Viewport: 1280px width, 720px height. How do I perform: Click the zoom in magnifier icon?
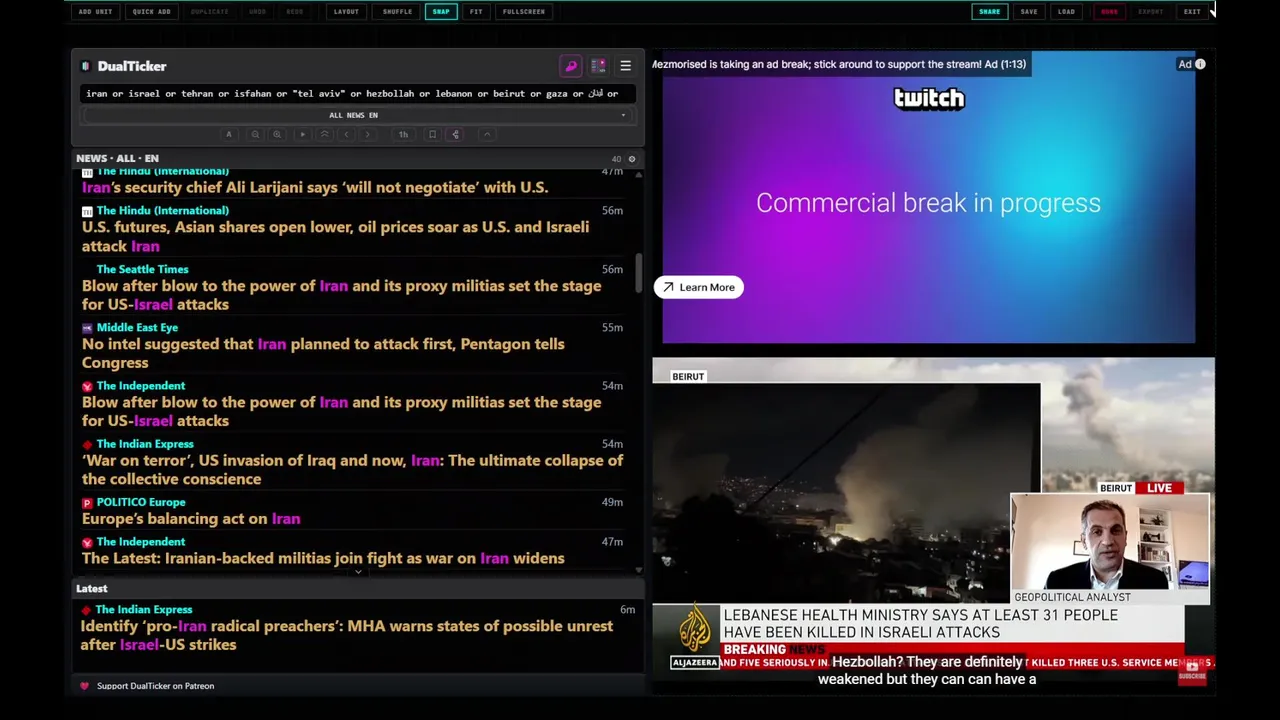(277, 134)
